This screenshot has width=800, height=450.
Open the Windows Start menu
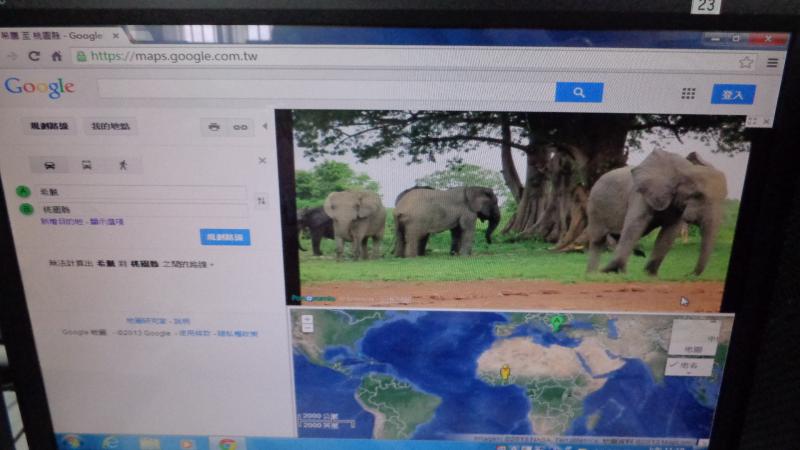(72, 442)
